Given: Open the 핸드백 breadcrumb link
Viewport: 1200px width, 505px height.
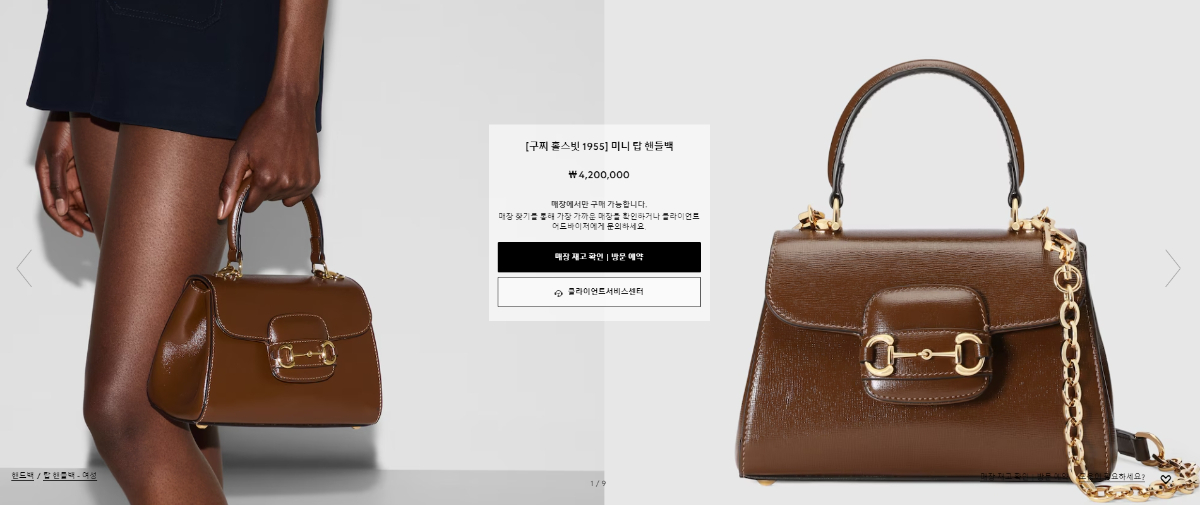Looking at the screenshot, I should 22,475.
